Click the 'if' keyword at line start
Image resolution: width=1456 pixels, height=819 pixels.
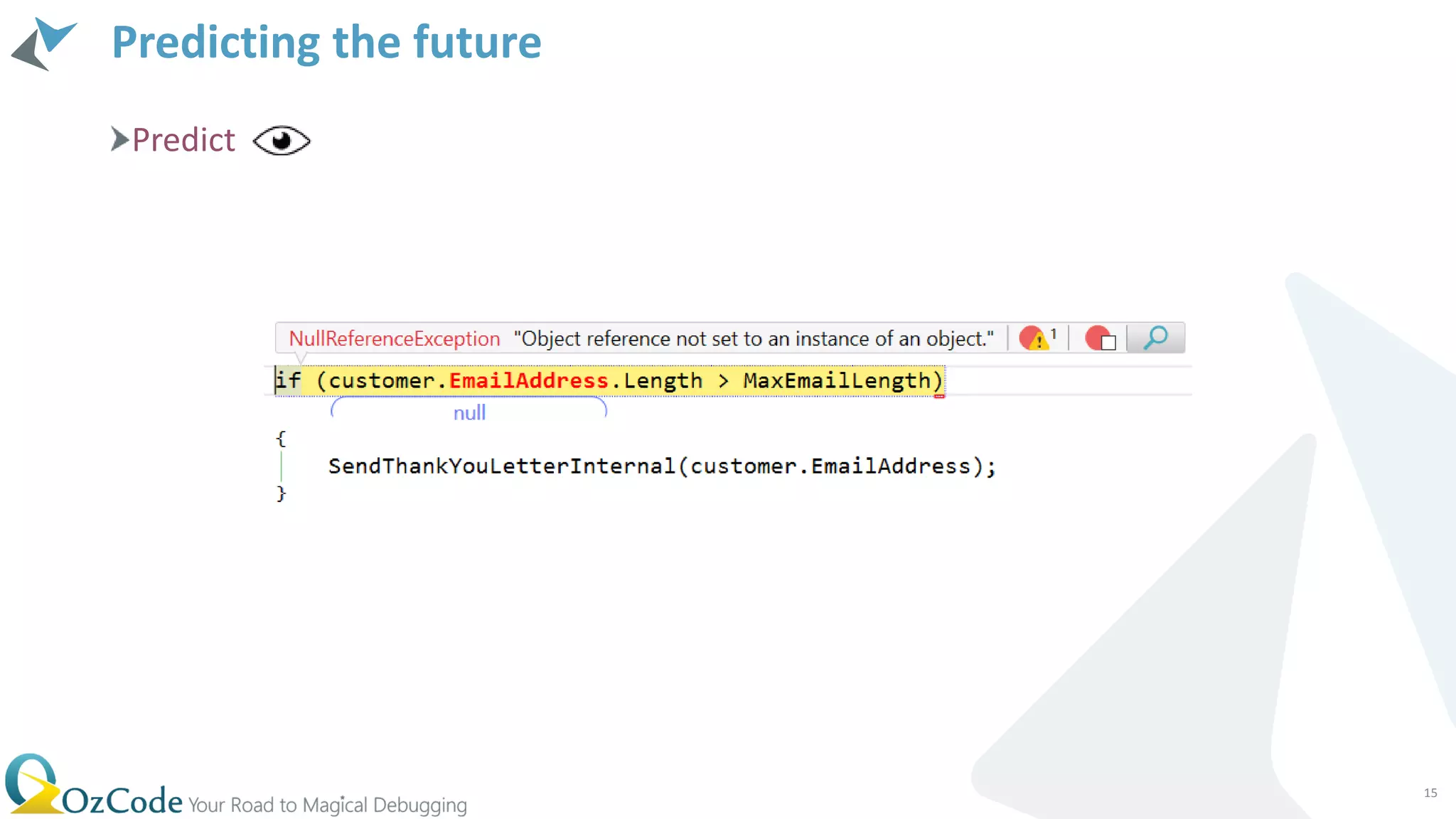tap(288, 380)
